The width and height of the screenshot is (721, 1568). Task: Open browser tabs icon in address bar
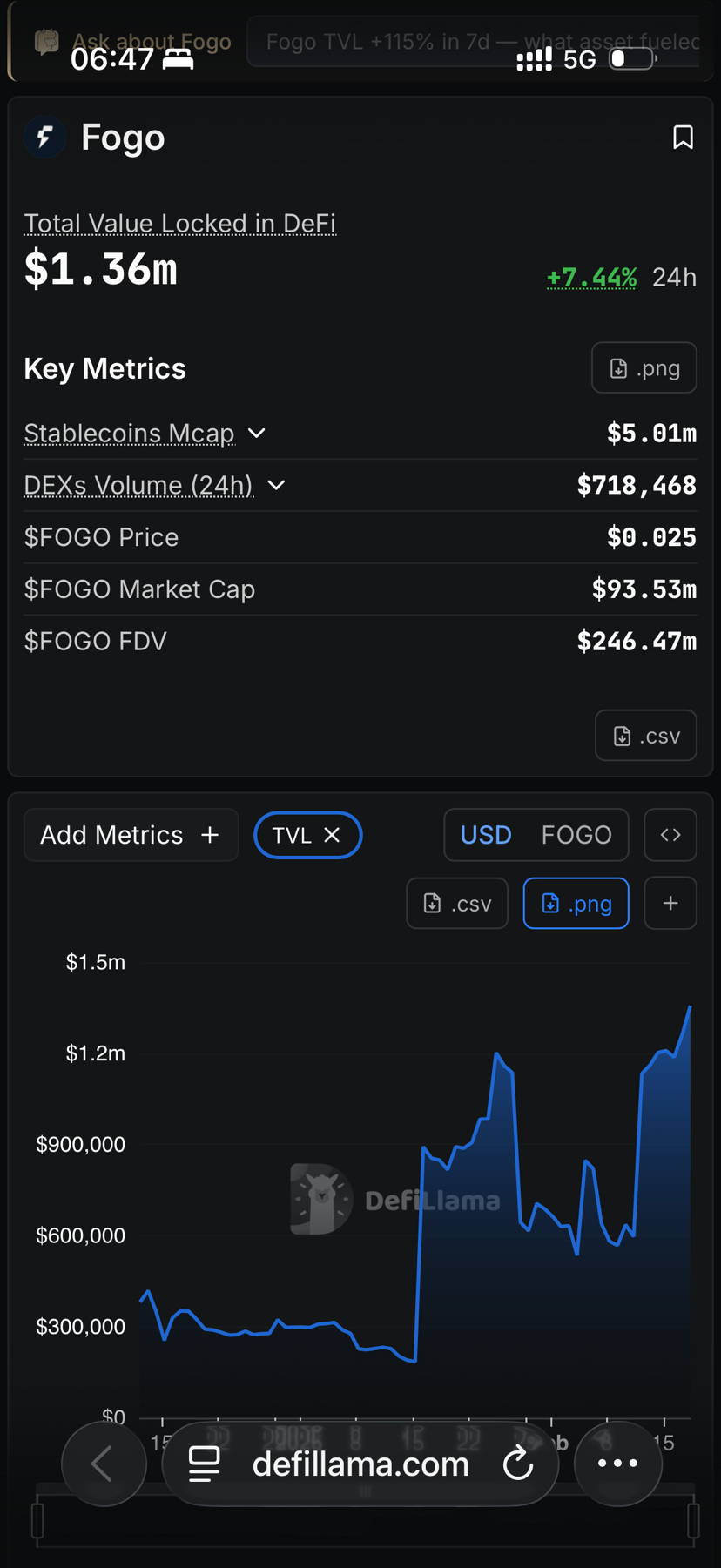click(x=205, y=1464)
